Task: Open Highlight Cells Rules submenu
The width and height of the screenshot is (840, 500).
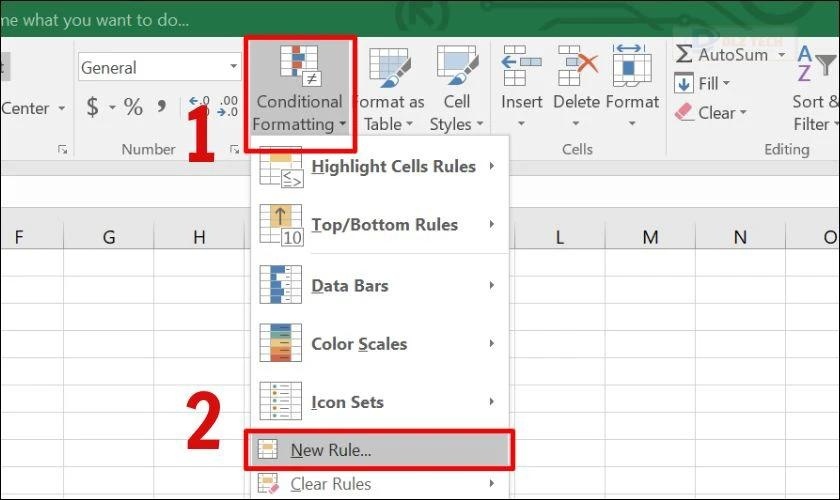Action: pyautogui.click(x=380, y=167)
